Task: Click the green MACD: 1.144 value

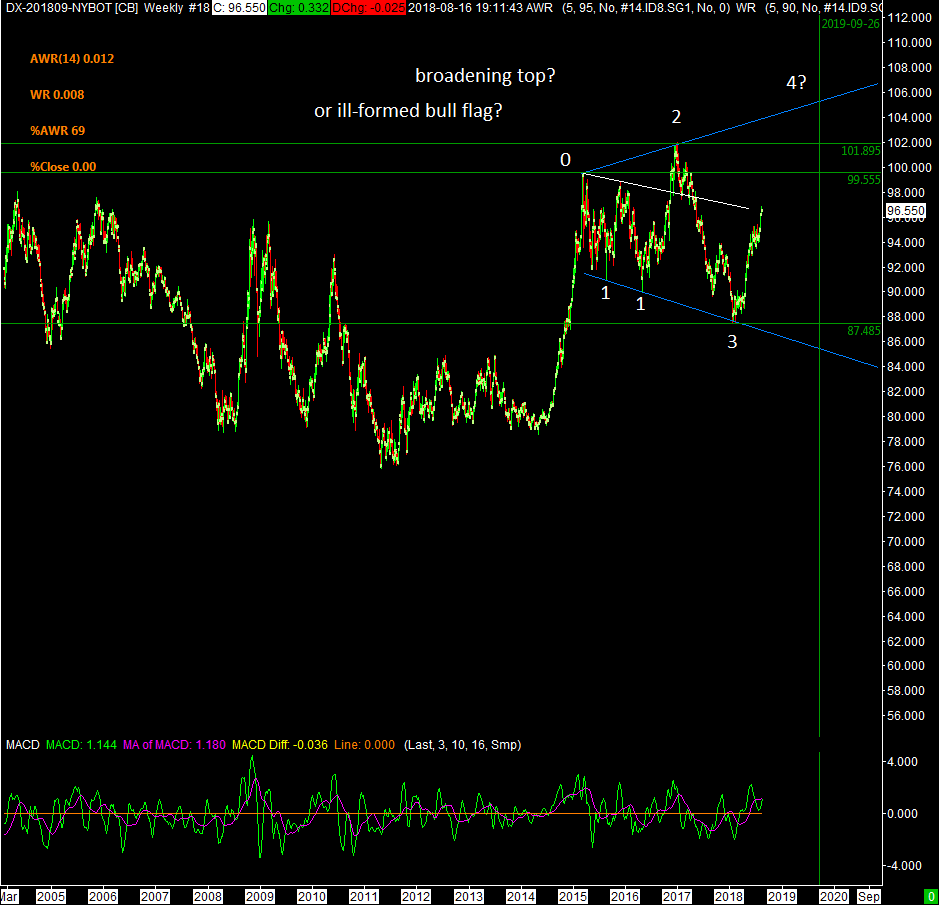Action: [x=81, y=745]
